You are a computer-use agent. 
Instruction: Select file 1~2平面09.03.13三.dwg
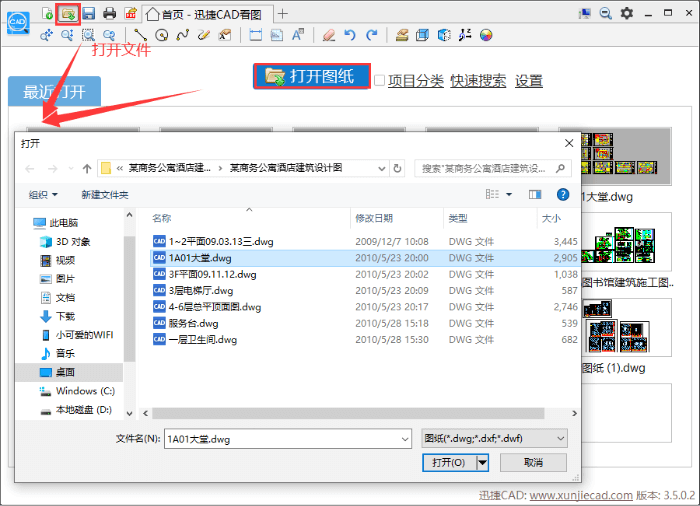coord(365,242)
